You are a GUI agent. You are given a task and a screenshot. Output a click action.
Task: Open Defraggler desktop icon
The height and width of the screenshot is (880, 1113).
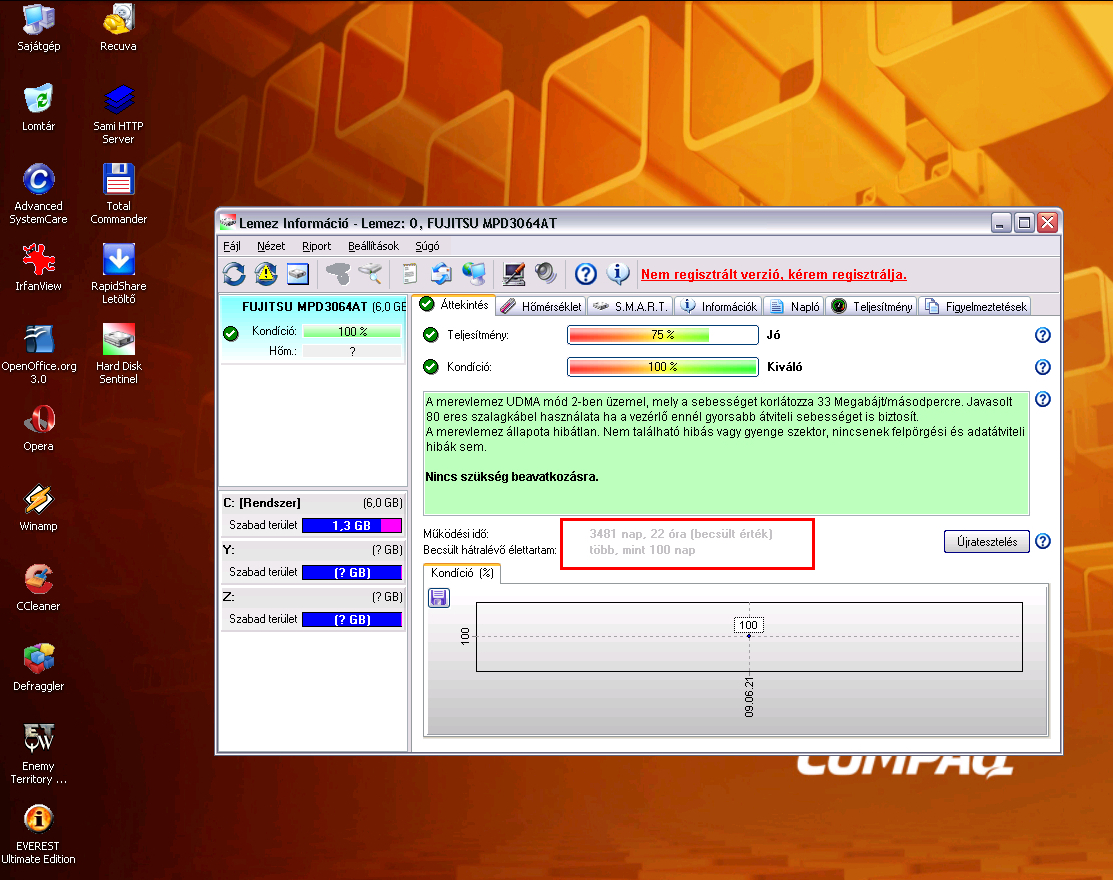pos(38,668)
